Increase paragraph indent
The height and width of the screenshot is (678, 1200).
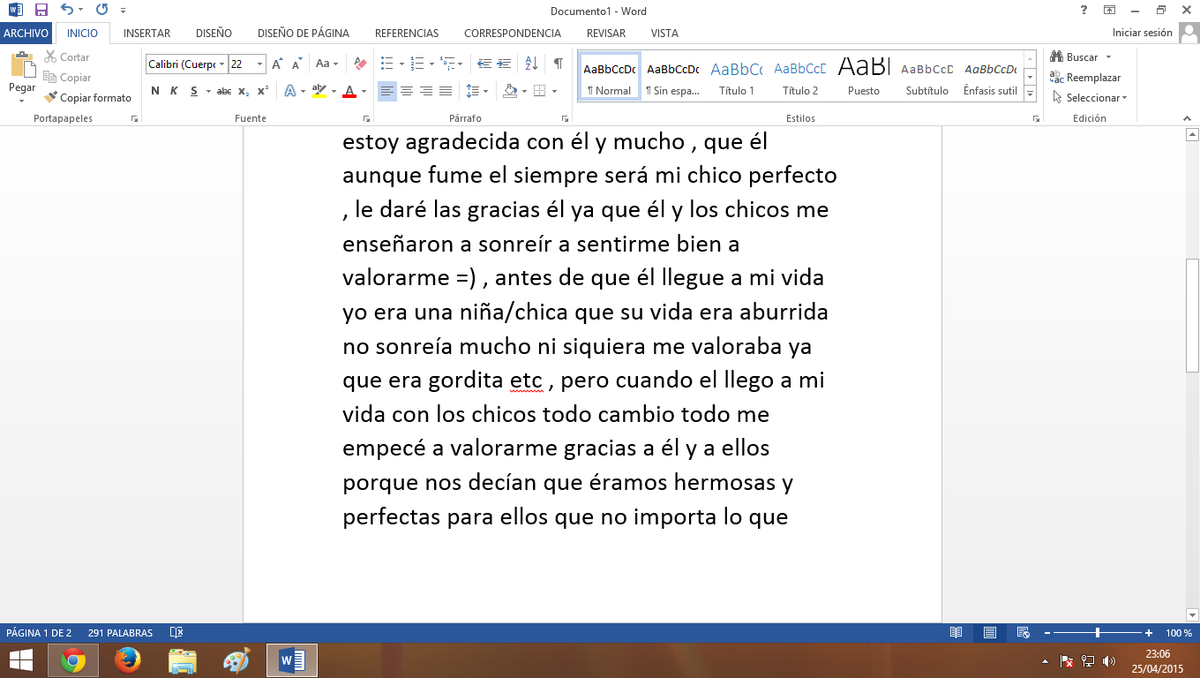tap(505, 63)
